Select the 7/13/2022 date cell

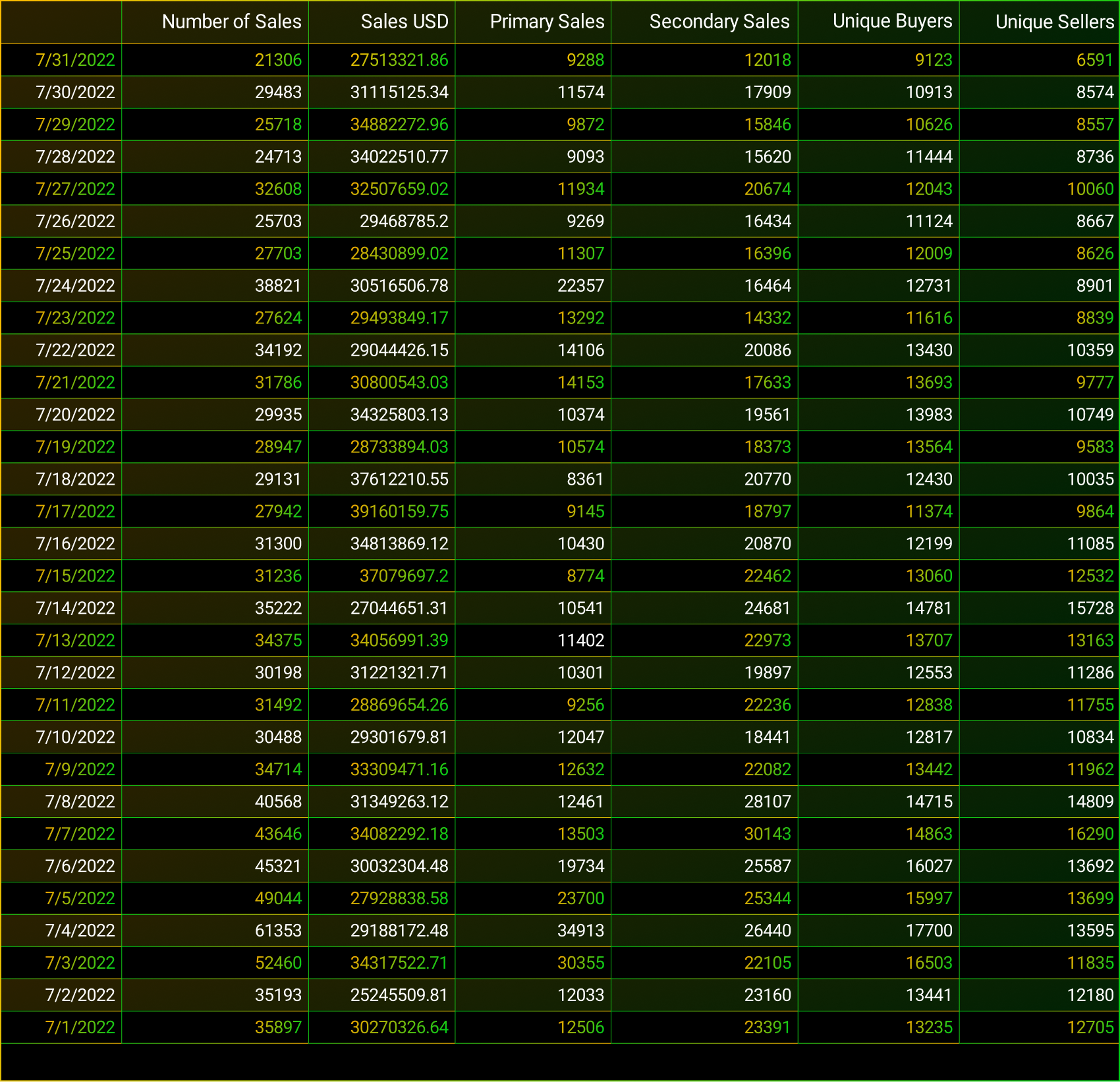tap(61, 641)
